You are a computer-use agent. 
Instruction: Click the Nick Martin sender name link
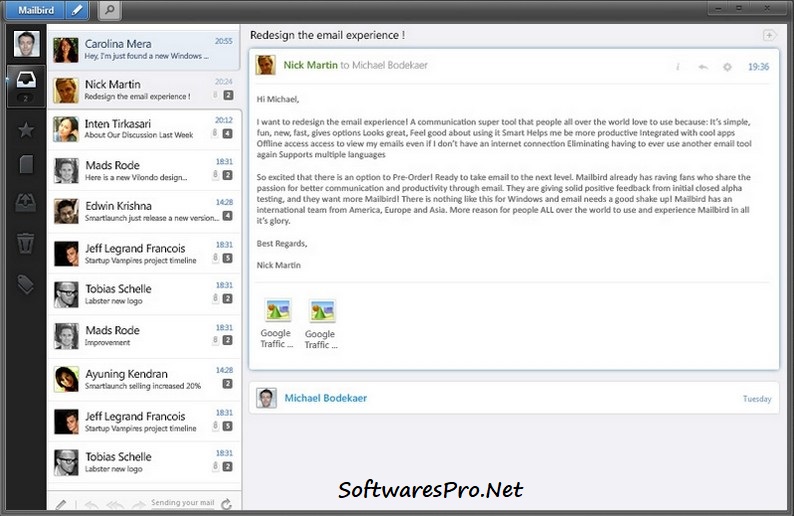310,65
